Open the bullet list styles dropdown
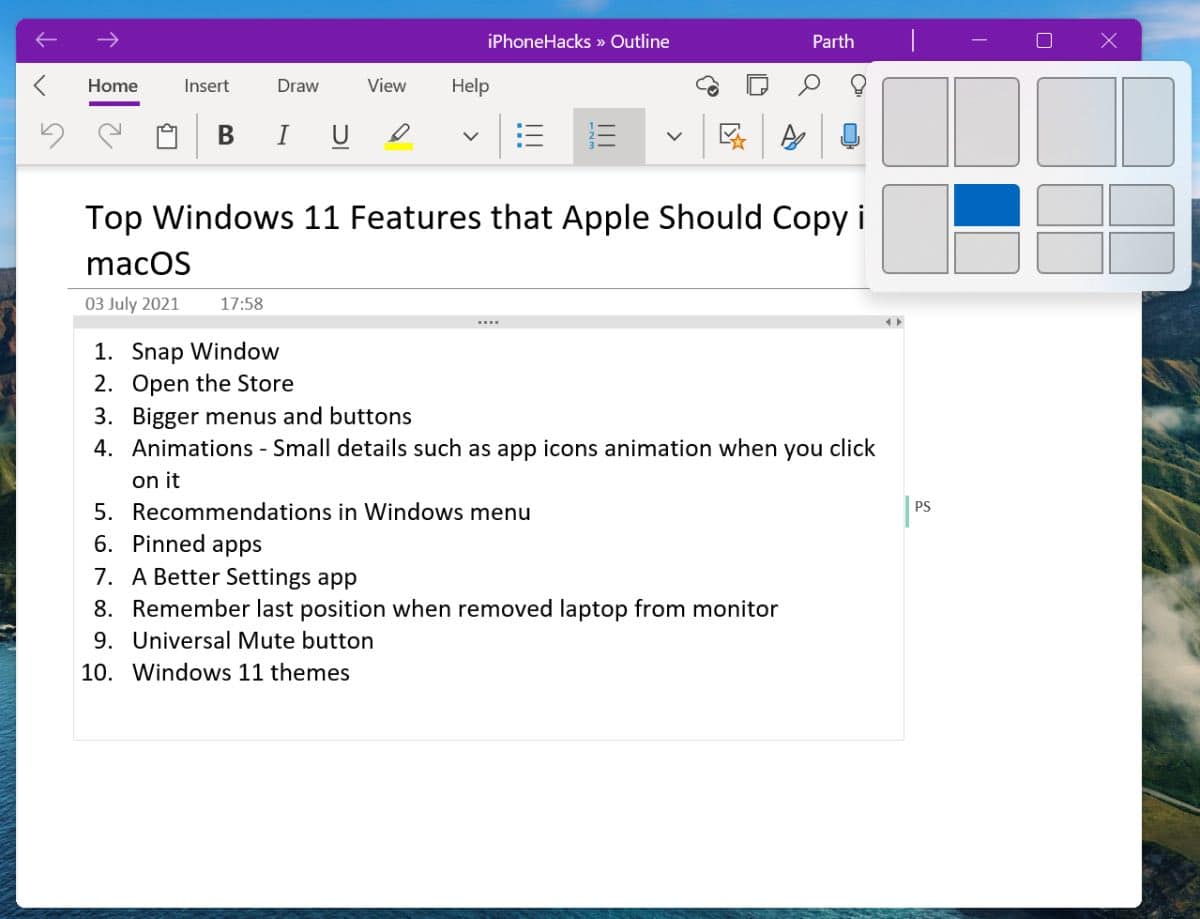This screenshot has width=1200, height=919. [530, 136]
